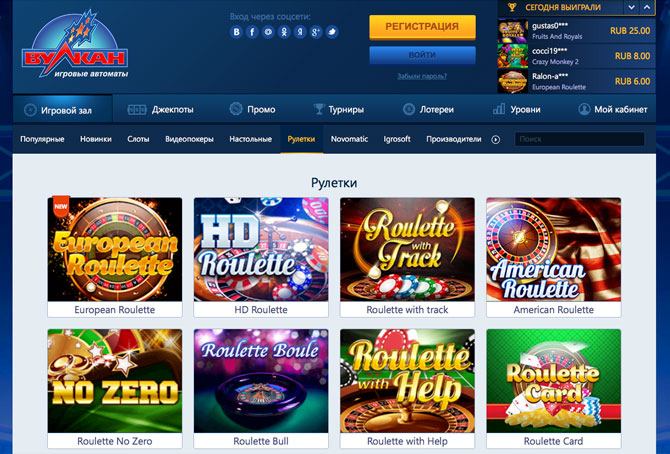
Task: Click the Mail.ru social login icon
Action: (268, 32)
